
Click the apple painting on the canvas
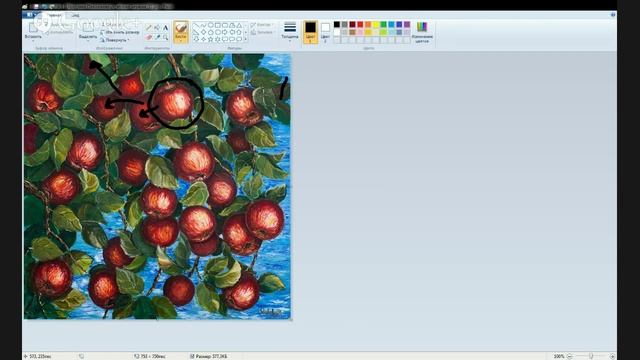pyautogui.click(x=158, y=186)
